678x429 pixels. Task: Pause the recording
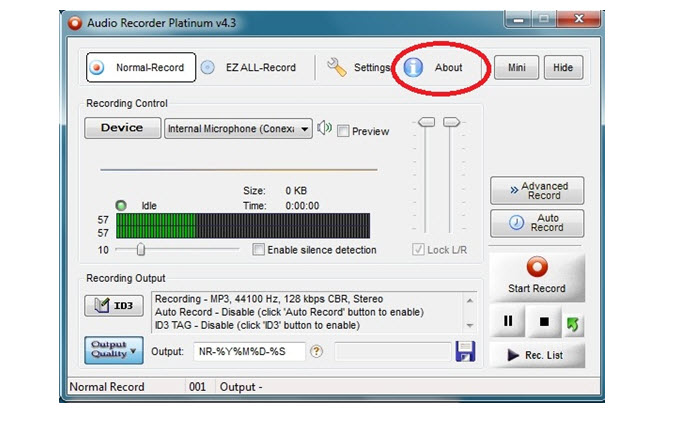508,321
